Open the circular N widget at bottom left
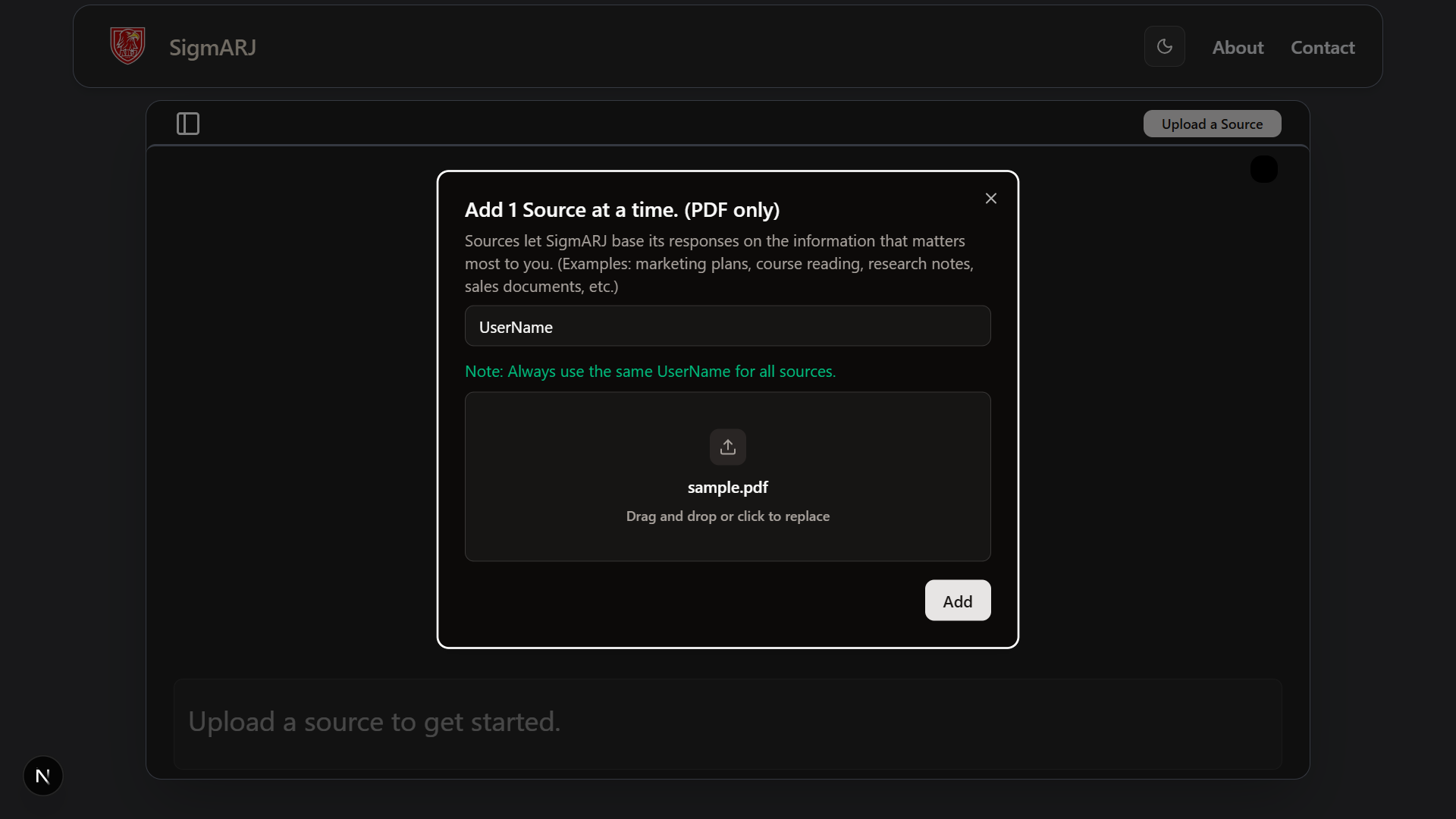This screenshot has height=819, width=1456. pyautogui.click(x=42, y=775)
